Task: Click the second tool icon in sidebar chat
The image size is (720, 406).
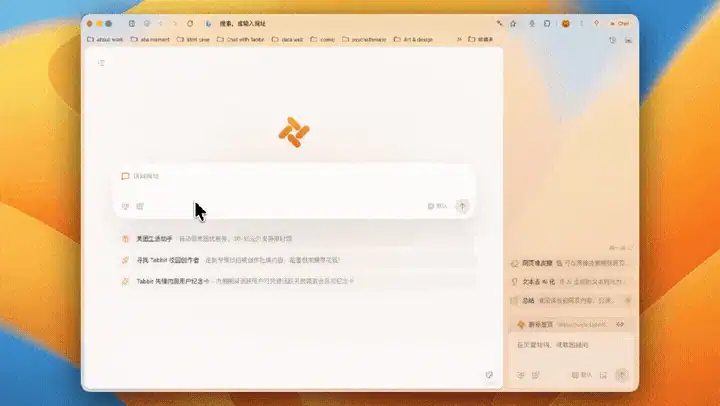Action: pyautogui.click(x=535, y=375)
